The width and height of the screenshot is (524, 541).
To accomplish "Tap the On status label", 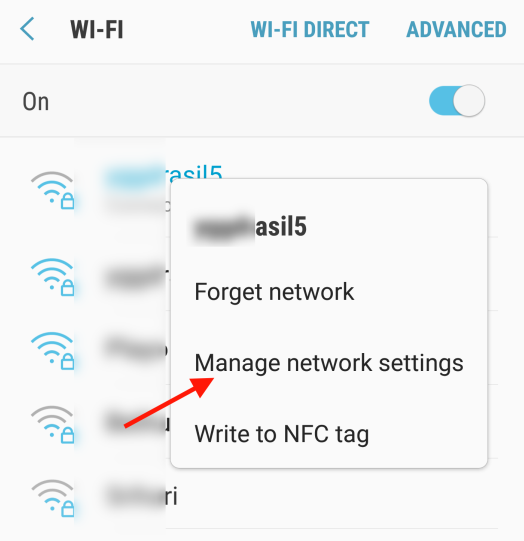I will (x=36, y=102).
